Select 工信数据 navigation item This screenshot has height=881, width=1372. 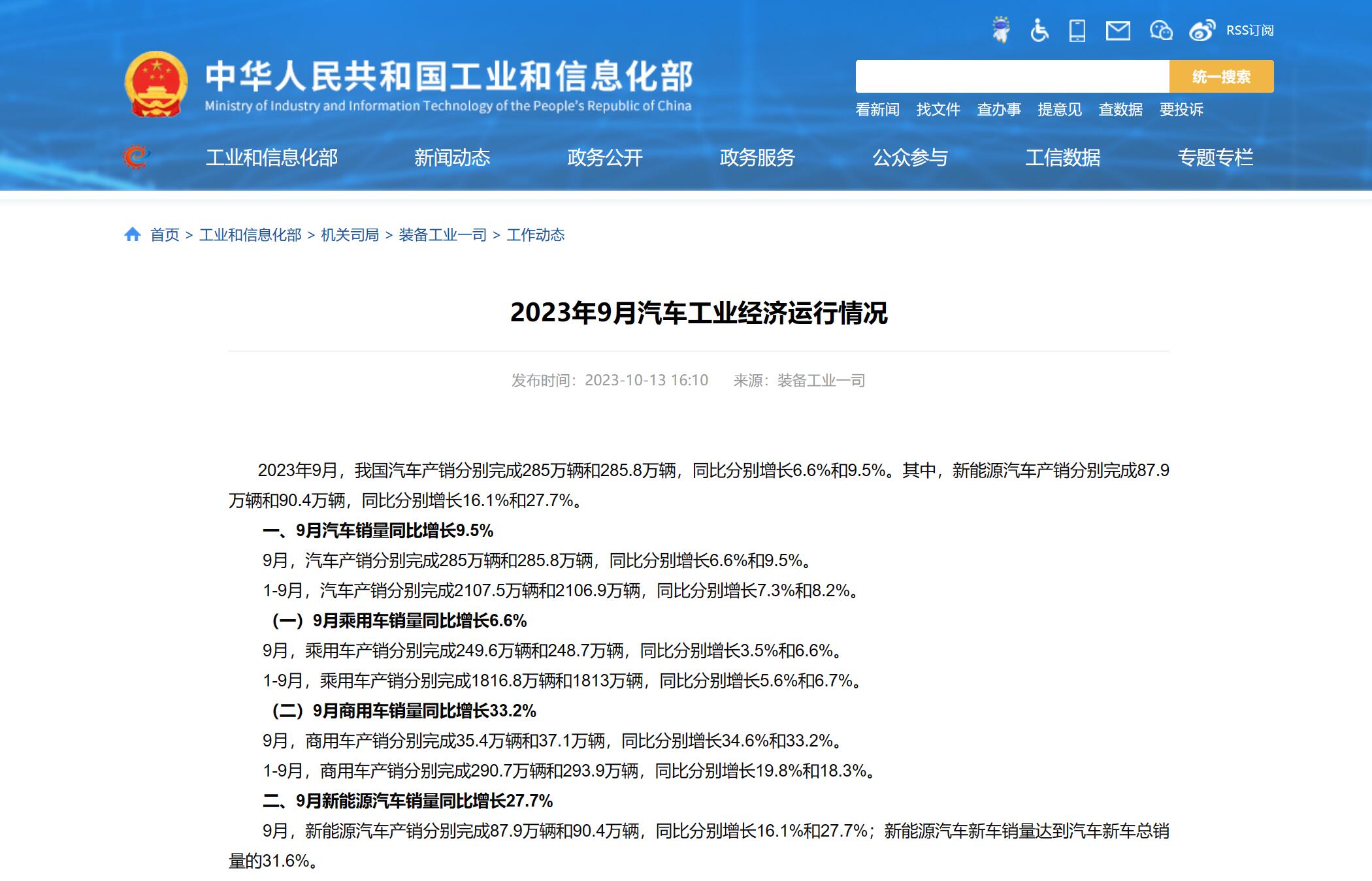click(x=1063, y=157)
